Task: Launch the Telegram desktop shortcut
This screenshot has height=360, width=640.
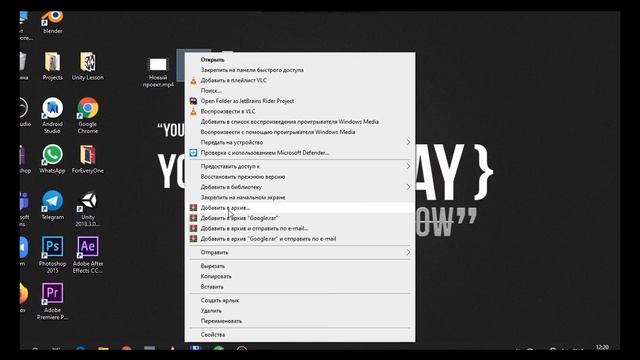Action: point(53,206)
